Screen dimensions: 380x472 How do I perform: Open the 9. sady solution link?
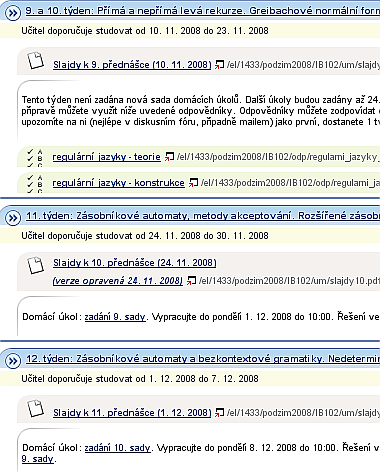click(37, 459)
